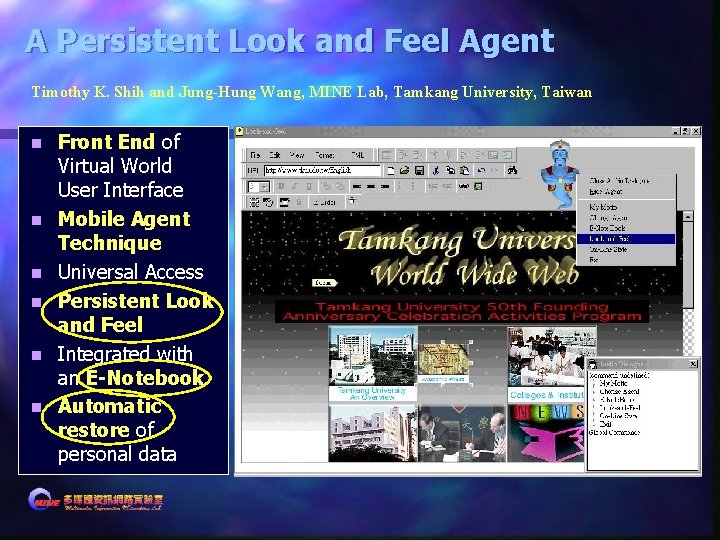Image resolution: width=720 pixels, height=540 pixels.
Task: Click the Save floppy disk icon
Action: (419, 170)
